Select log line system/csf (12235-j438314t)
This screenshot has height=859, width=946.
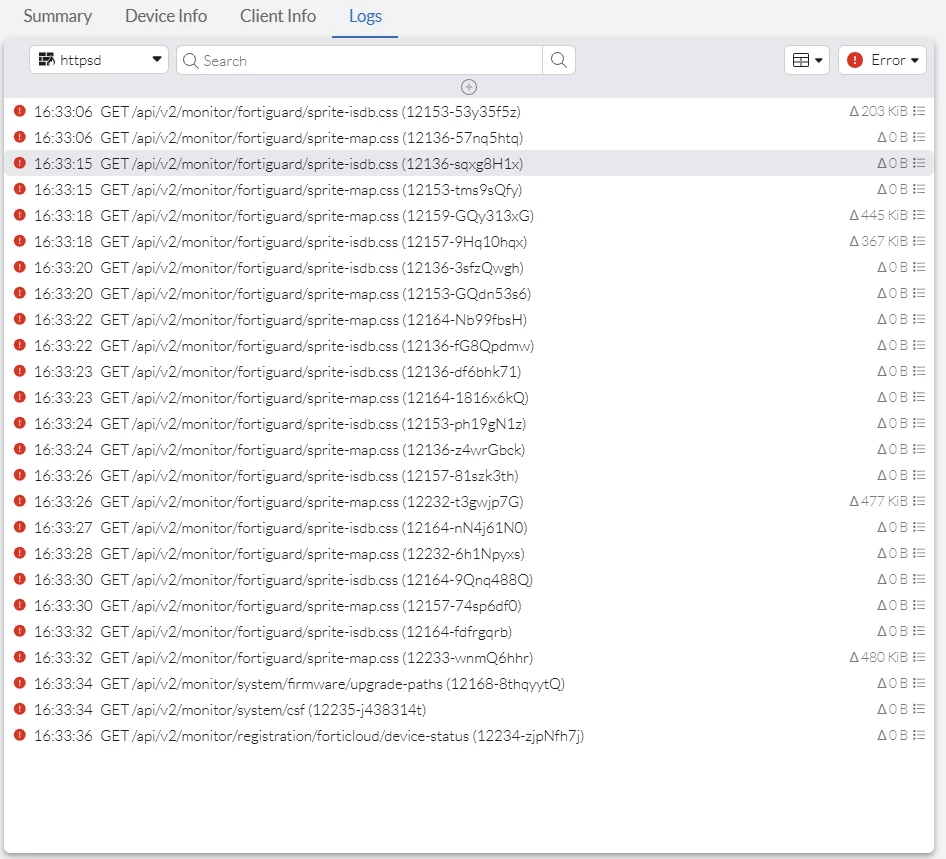(x=469, y=709)
